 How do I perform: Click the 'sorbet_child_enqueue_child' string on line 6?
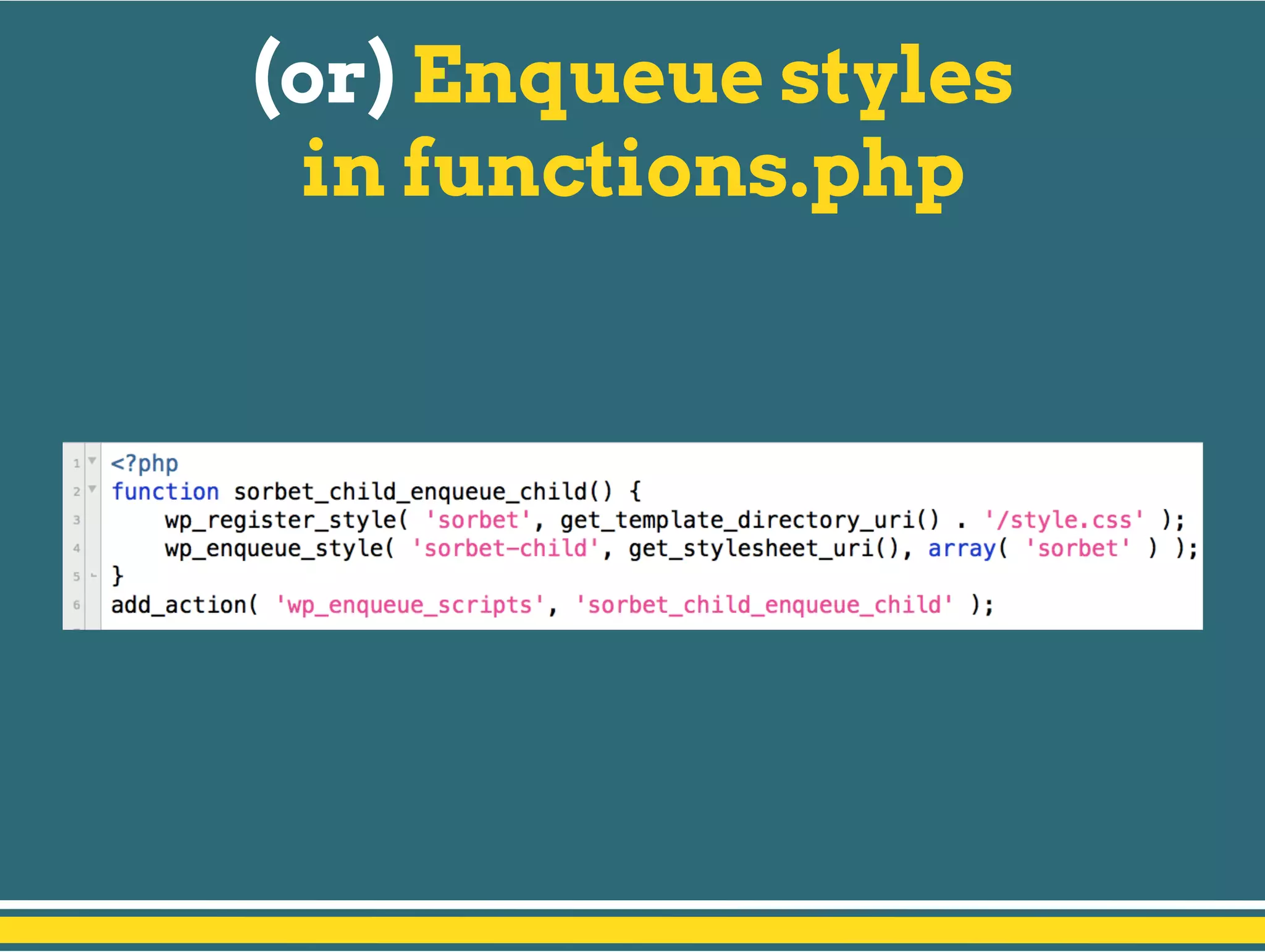point(764,605)
